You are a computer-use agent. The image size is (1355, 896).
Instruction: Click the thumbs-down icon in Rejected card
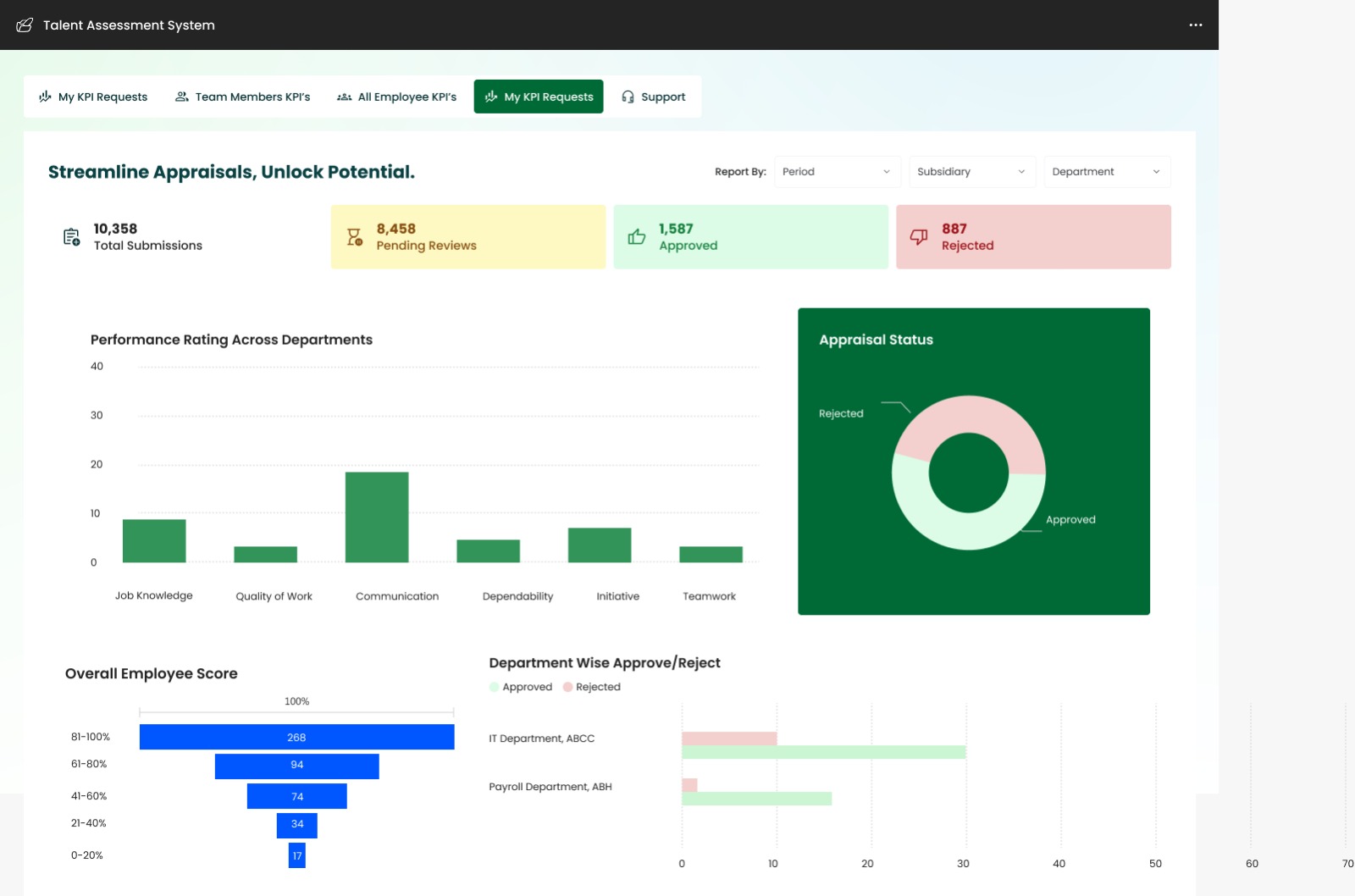pyautogui.click(x=920, y=236)
